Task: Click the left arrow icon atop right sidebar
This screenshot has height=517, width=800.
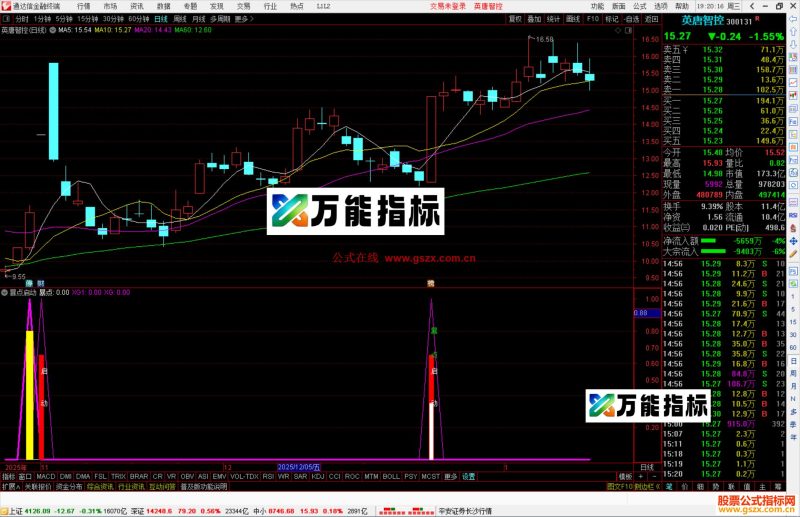Action: 793,19
